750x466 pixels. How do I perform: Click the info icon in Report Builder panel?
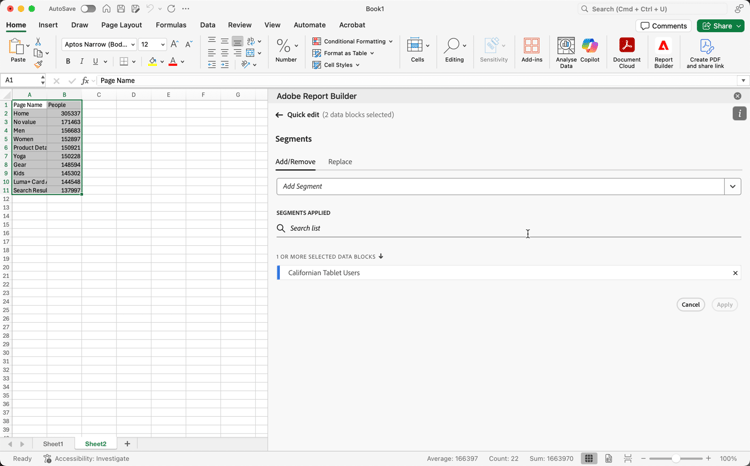(739, 113)
